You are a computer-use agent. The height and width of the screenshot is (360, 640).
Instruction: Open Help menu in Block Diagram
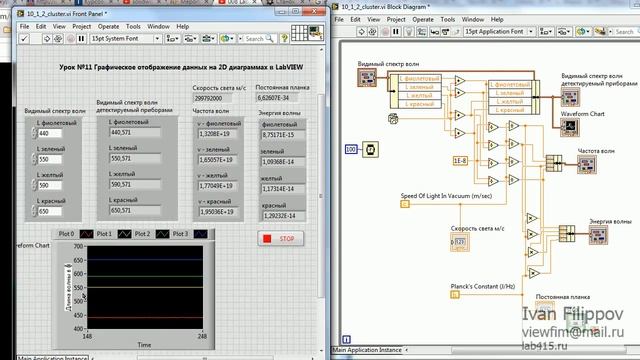497,20
